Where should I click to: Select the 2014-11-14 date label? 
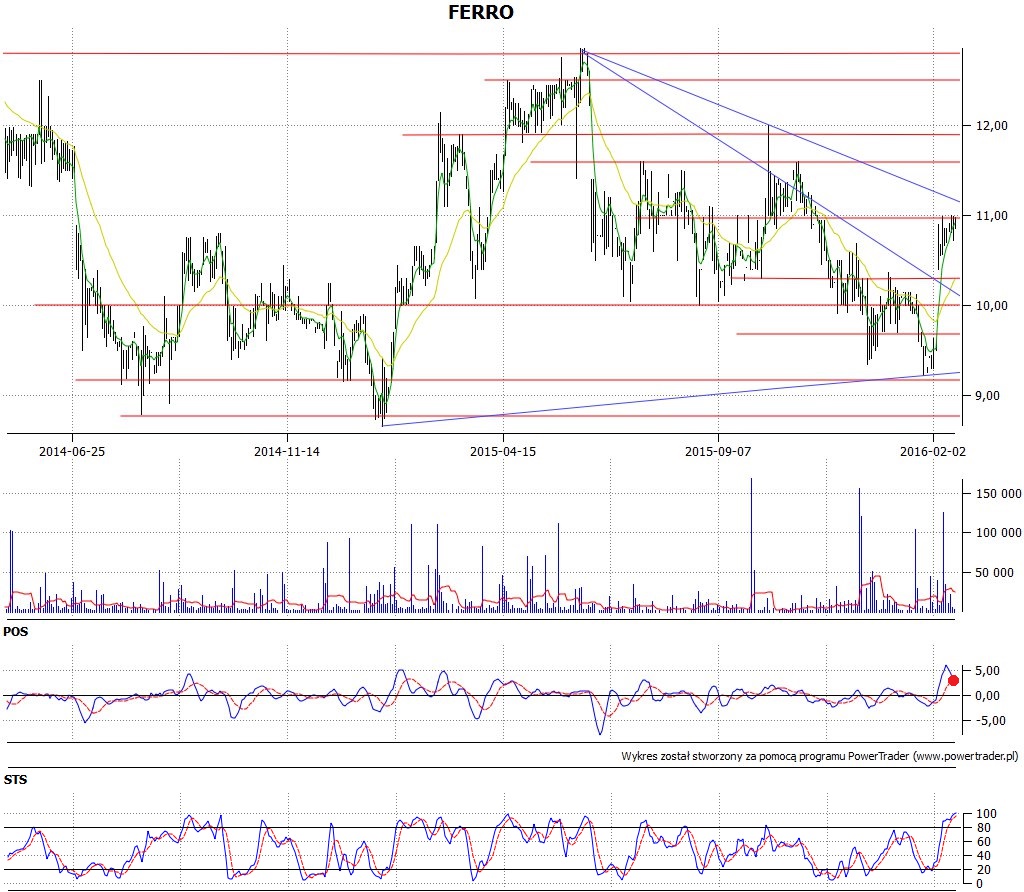coord(287,451)
